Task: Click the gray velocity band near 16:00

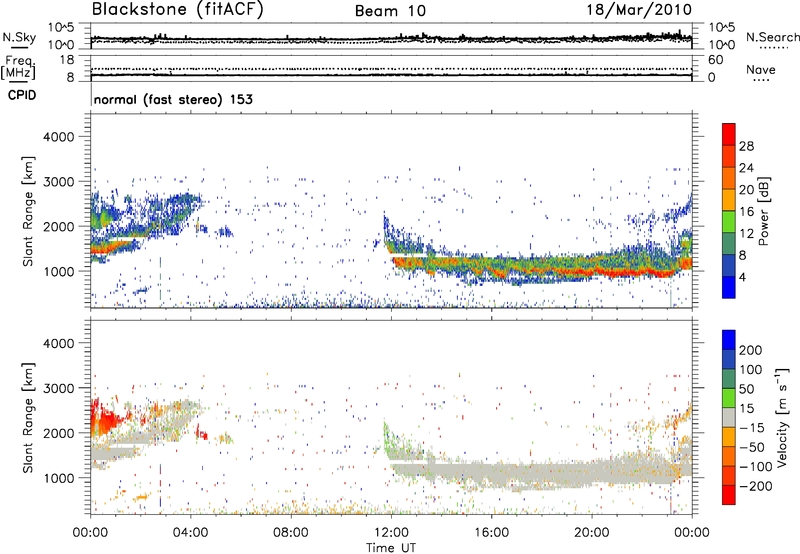Action: 491,473
